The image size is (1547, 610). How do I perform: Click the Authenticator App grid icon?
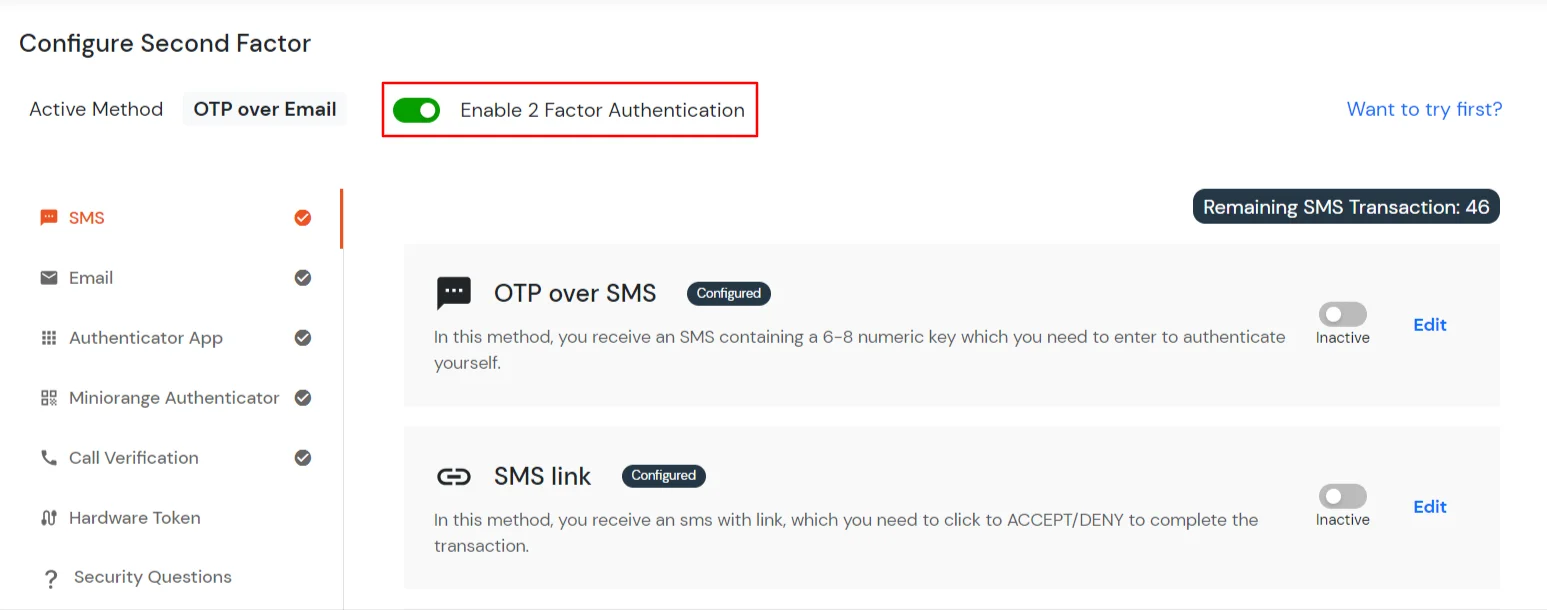tap(48, 338)
